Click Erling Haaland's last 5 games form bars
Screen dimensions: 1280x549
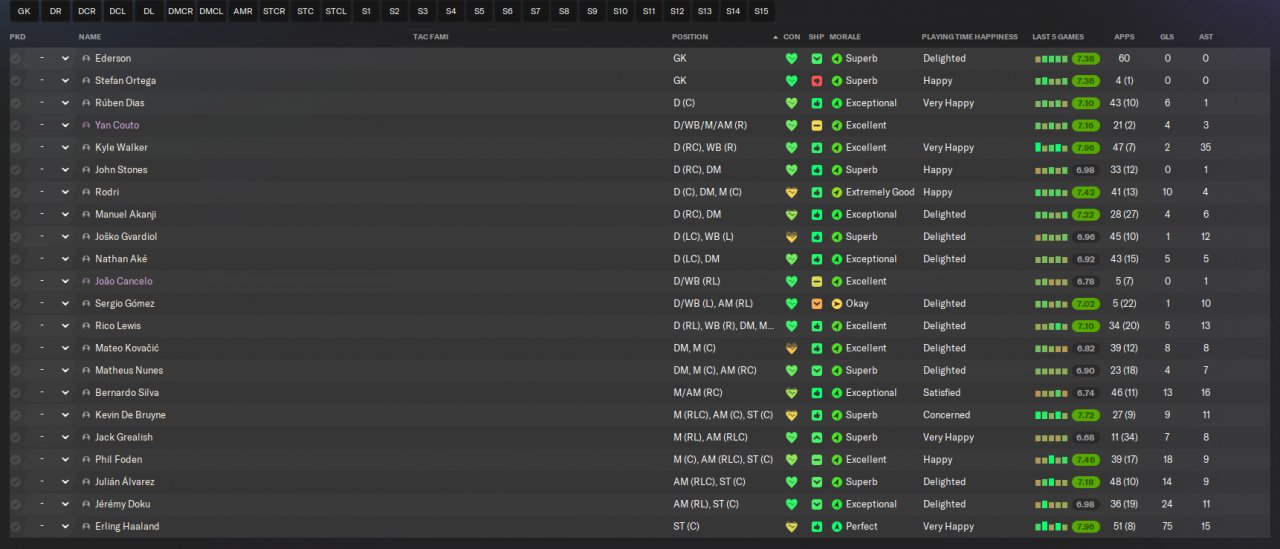(1051, 527)
